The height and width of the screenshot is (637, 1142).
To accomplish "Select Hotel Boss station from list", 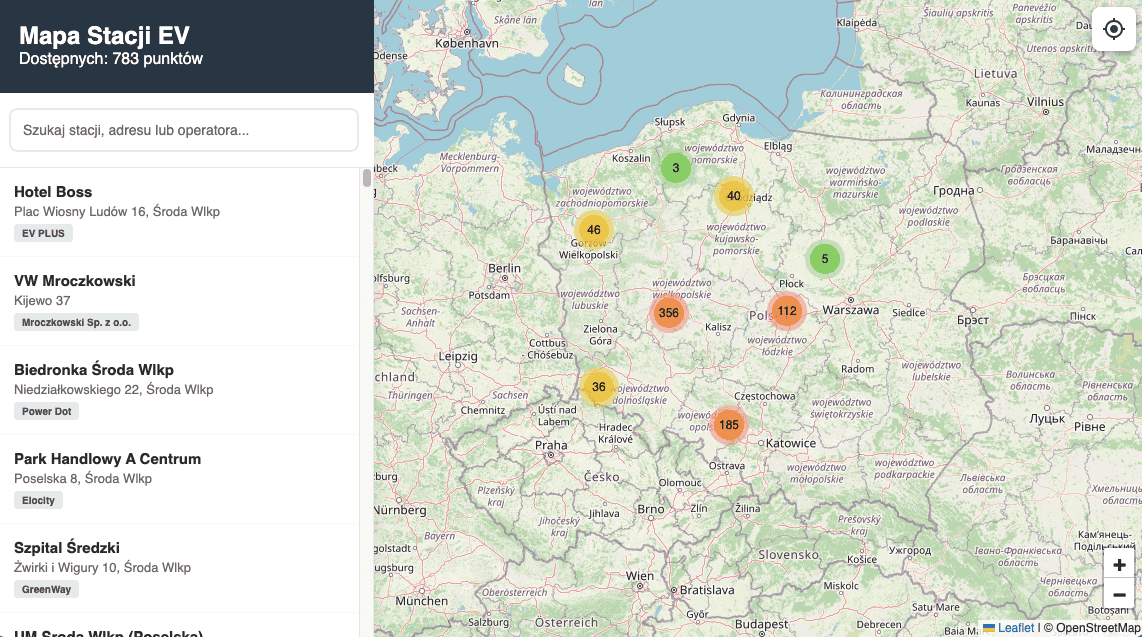I will (x=180, y=211).
